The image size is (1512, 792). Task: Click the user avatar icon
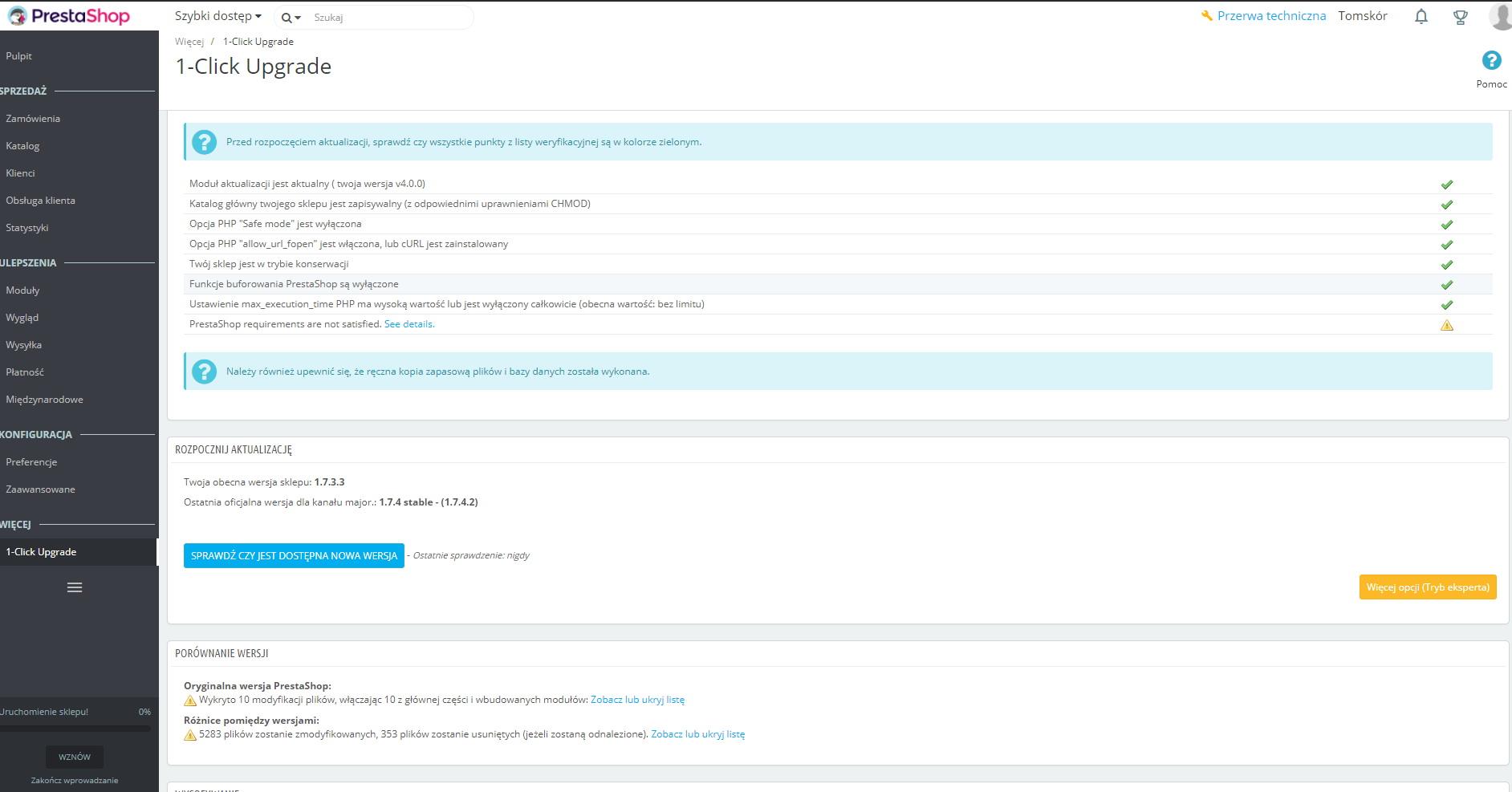1501,16
